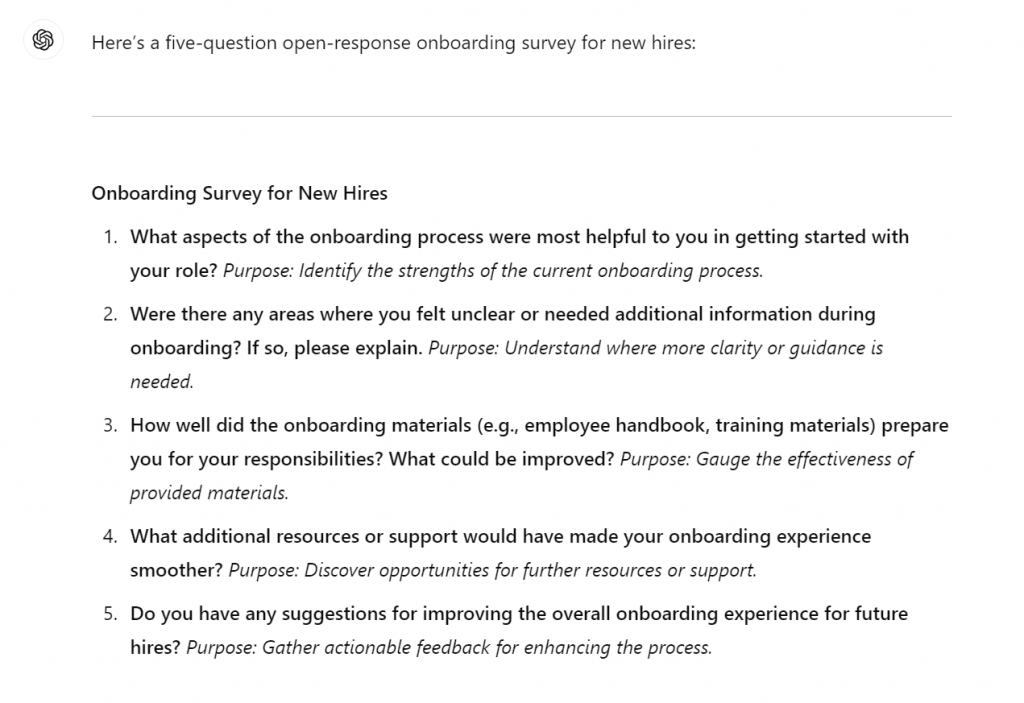Click the purpose text about actionable feedback
Viewport: 1024px width, 703px height.
(449, 647)
